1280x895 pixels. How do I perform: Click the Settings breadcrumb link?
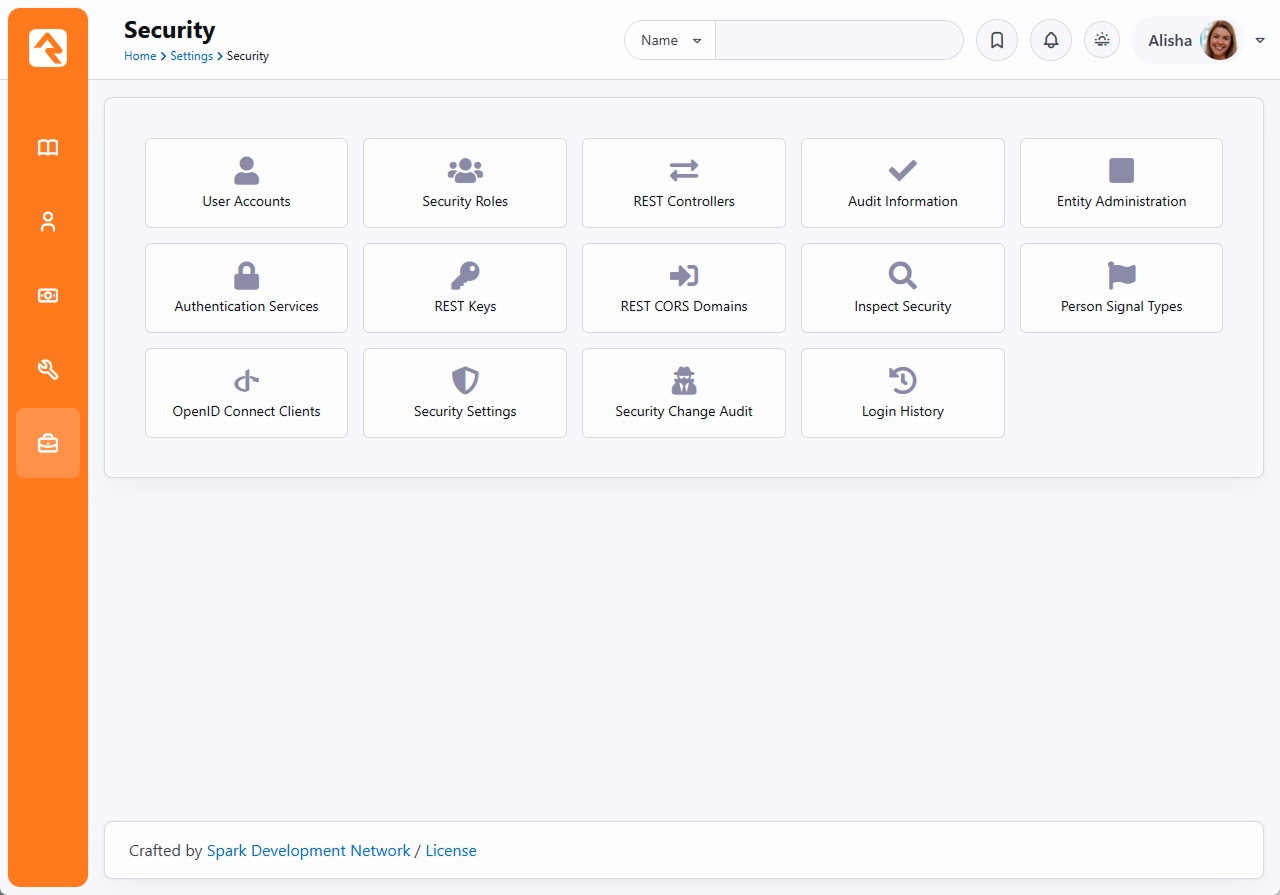click(191, 56)
